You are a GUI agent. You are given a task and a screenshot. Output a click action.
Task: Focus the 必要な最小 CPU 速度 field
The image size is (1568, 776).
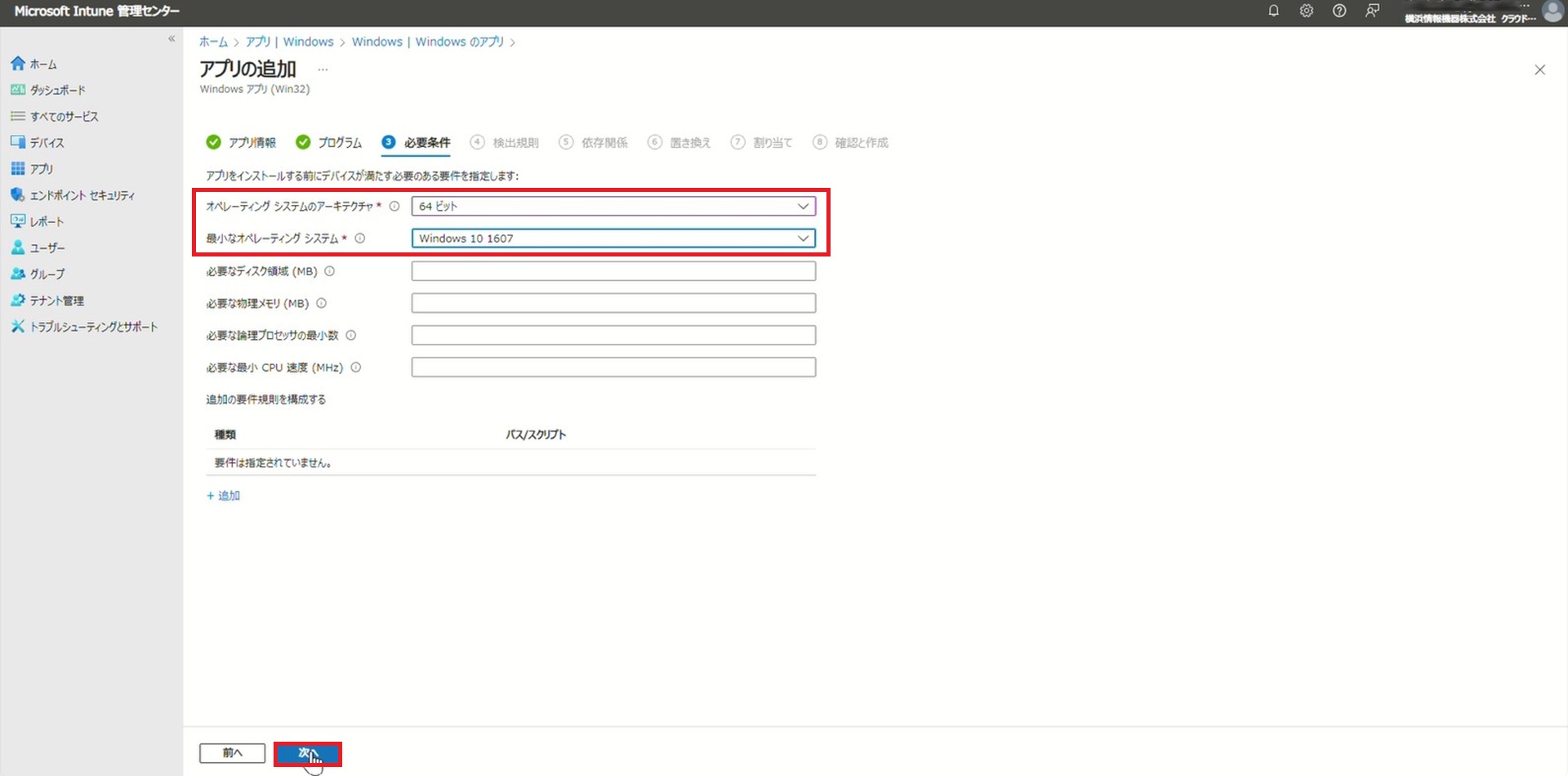click(x=613, y=368)
